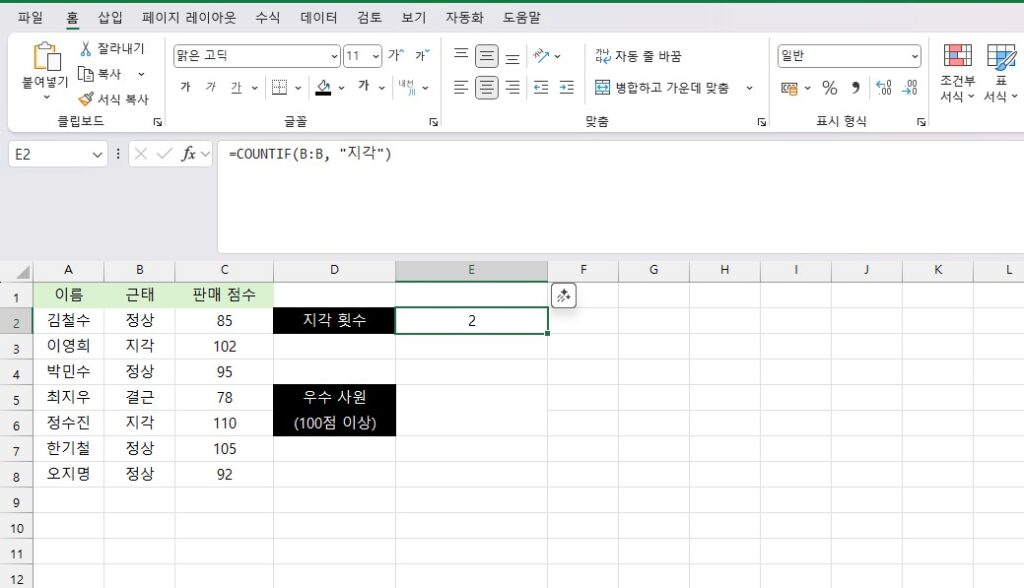Click the increase font size icon
Viewport: 1024px width, 588px height.
[395, 56]
